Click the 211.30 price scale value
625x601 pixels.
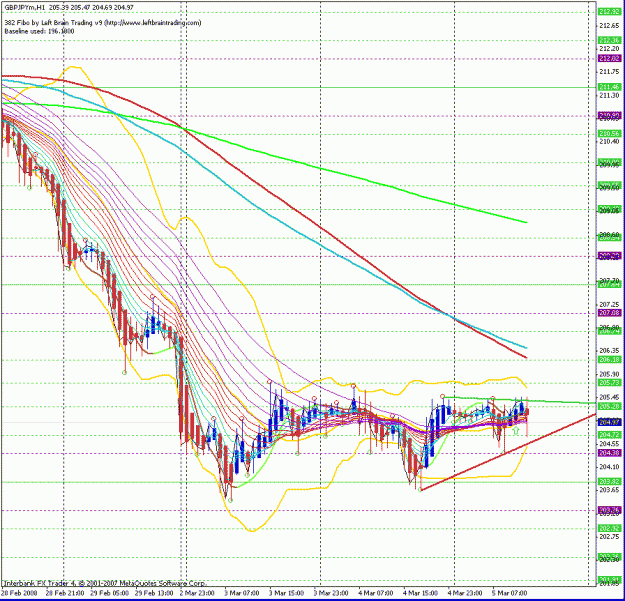[609, 96]
